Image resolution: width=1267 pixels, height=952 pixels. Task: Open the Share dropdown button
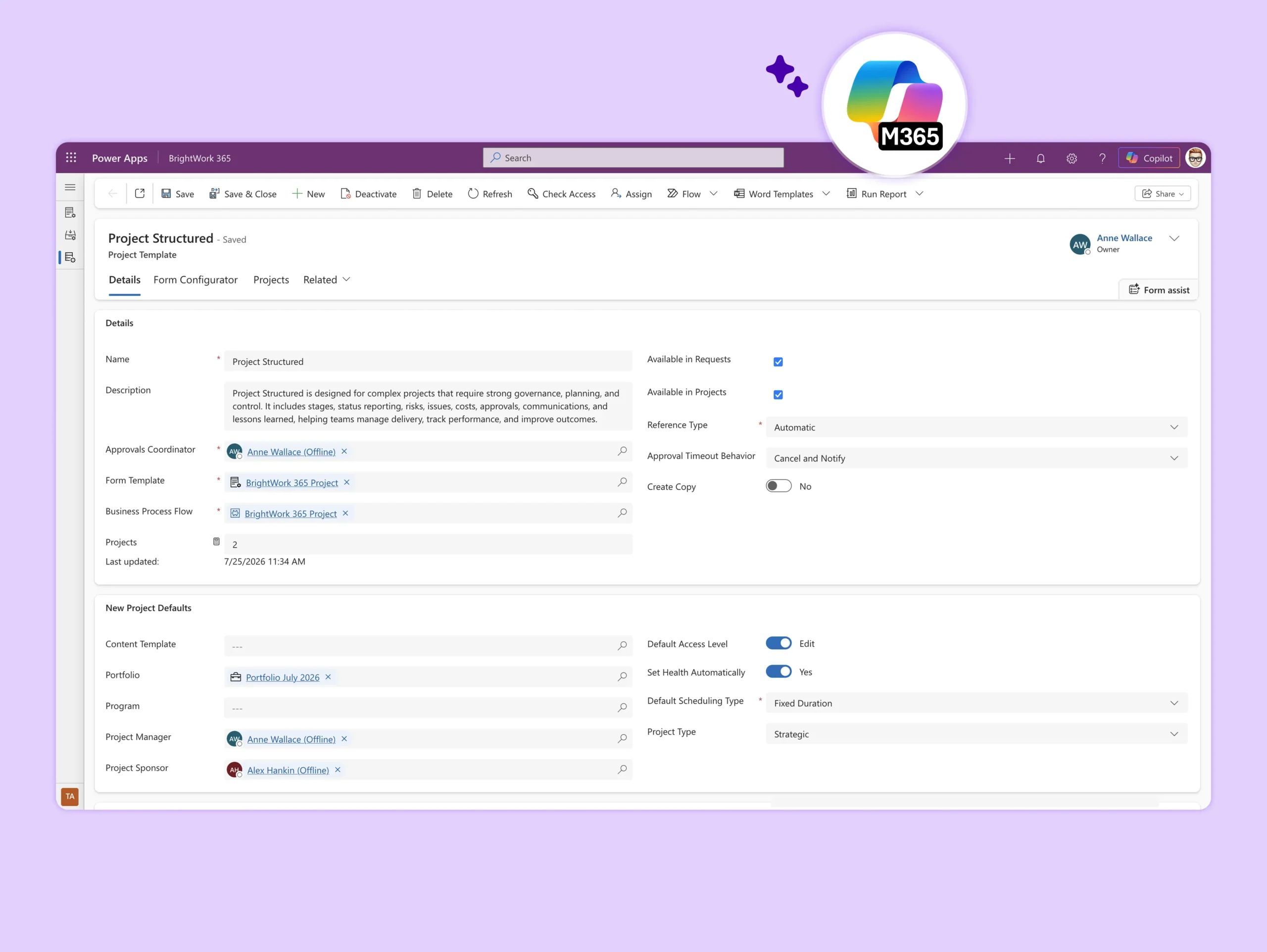click(1163, 193)
